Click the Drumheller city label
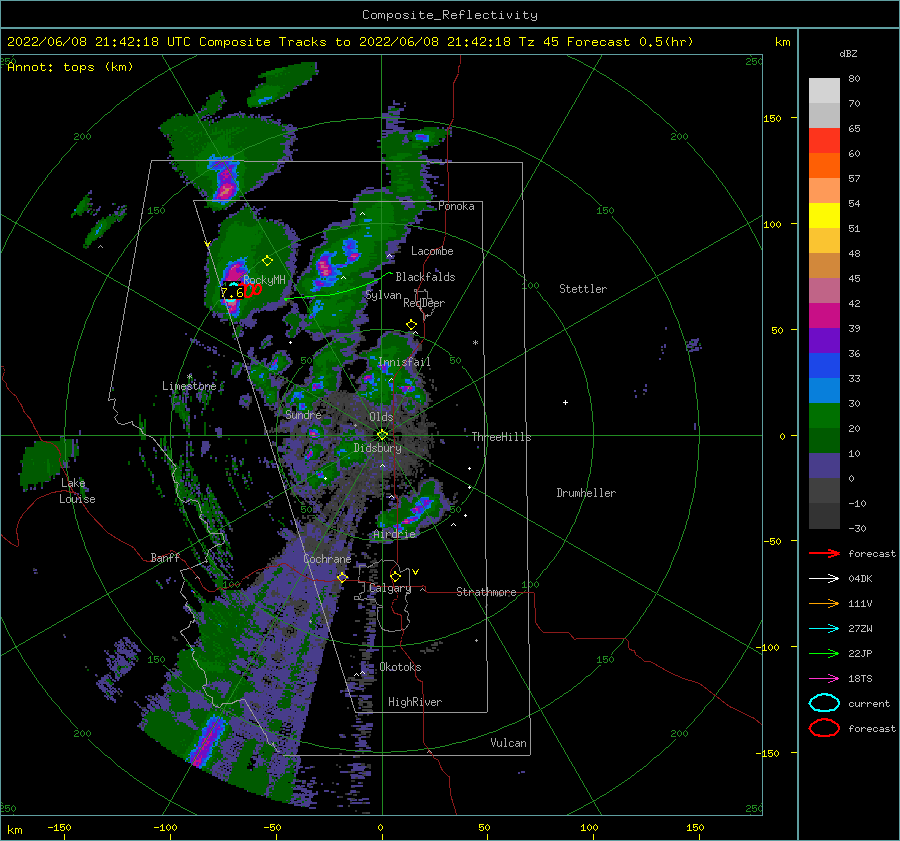Viewport: 900px width, 841px height. click(x=586, y=493)
